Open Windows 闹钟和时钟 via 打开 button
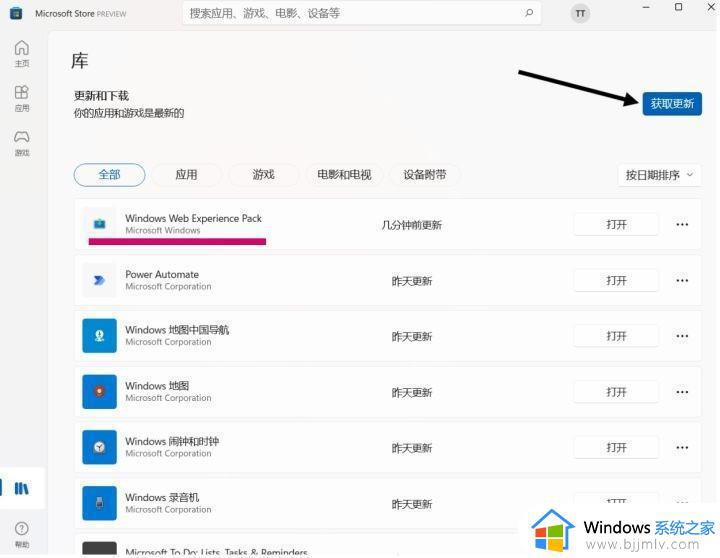The width and height of the screenshot is (720, 558). click(616, 448)
